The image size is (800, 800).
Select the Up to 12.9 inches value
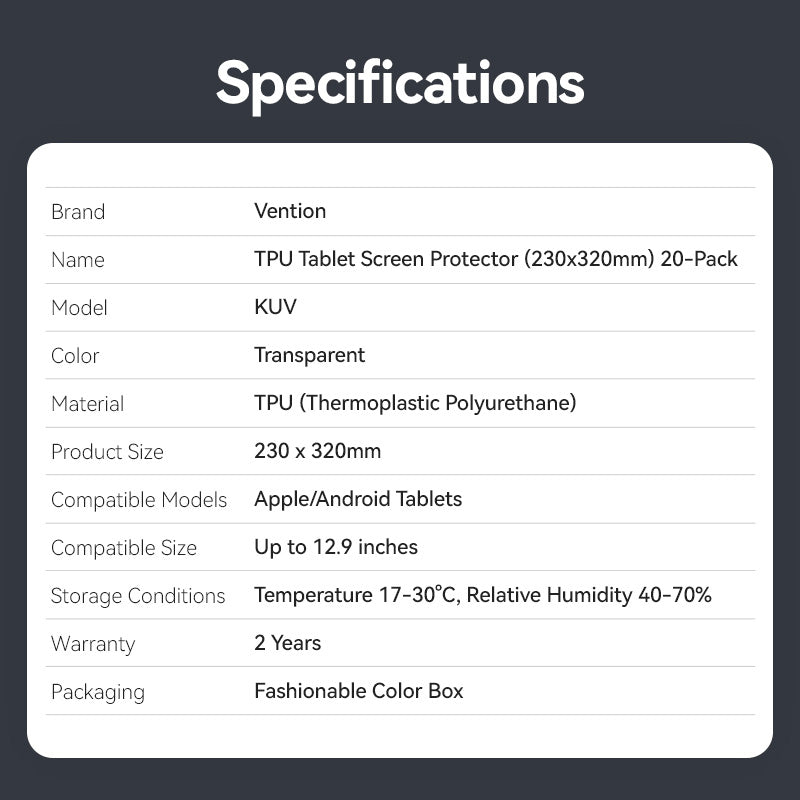(336, 547)
